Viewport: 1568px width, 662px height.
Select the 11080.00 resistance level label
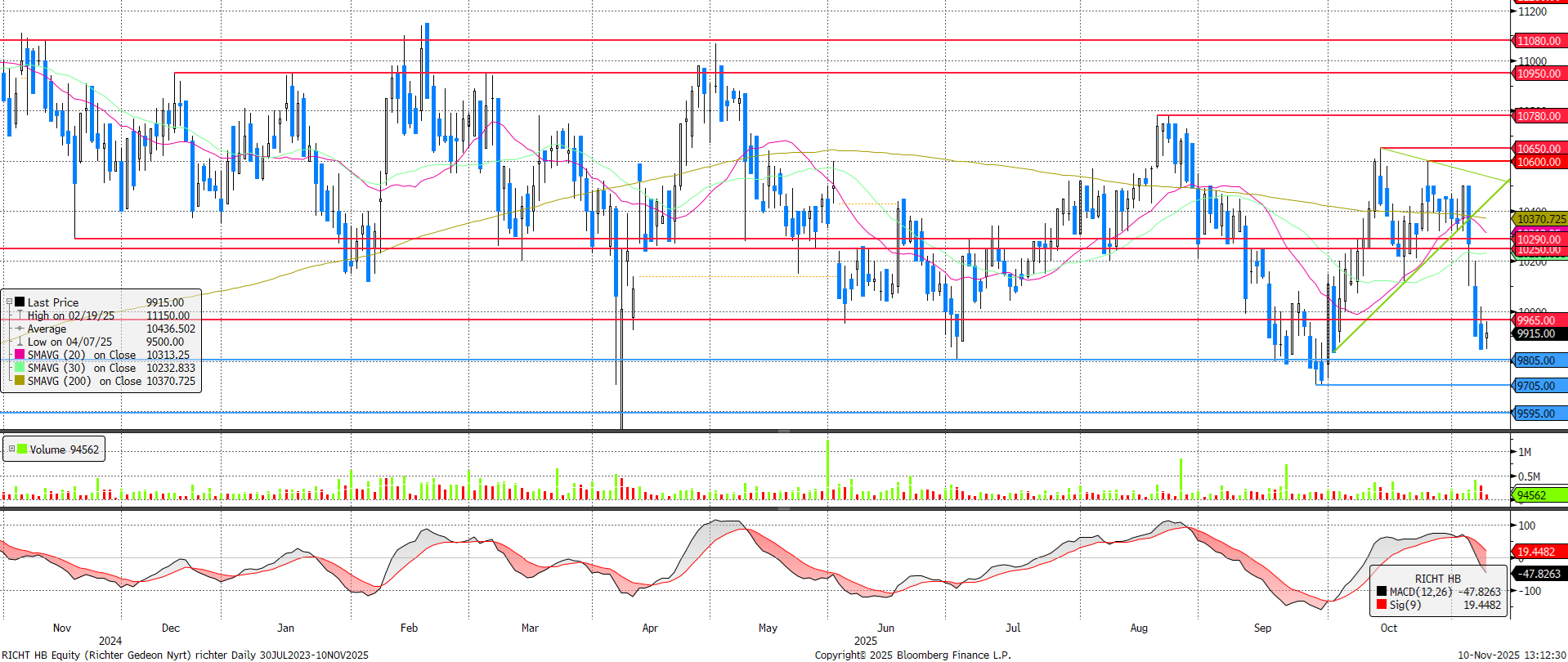coord(1538,41)
